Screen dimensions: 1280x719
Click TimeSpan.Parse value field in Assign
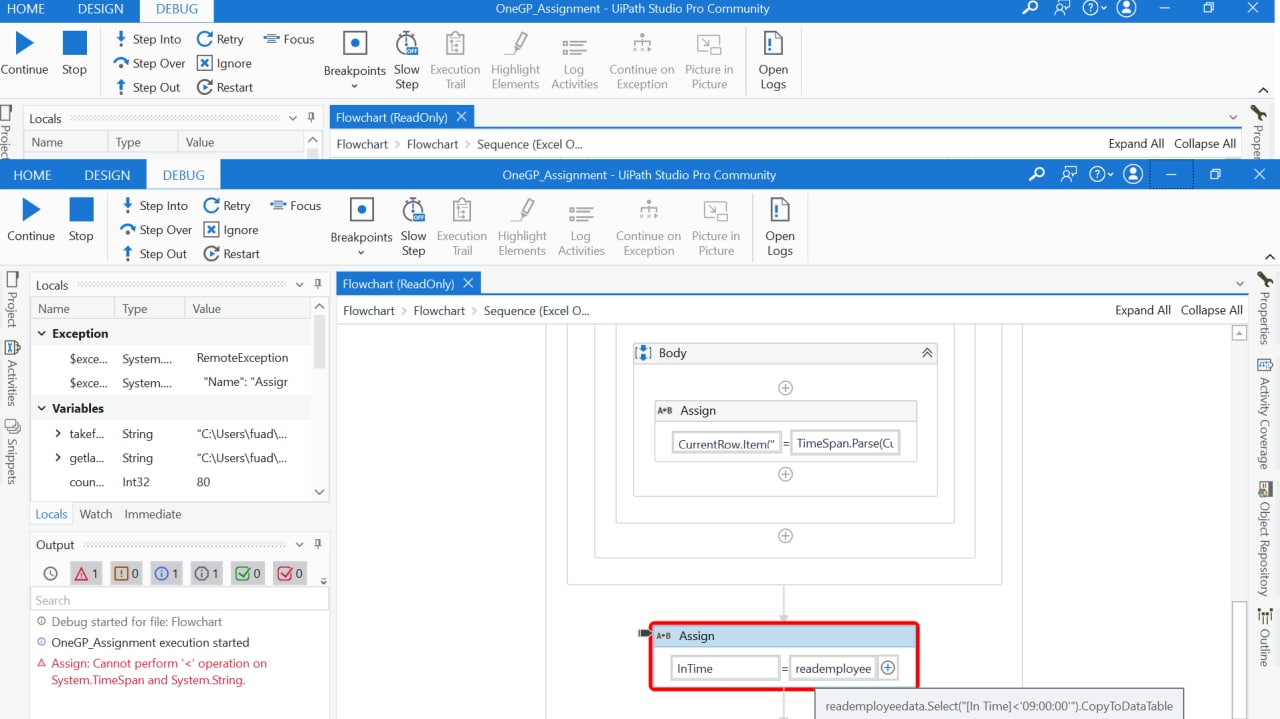pyautogui.click(x=845, y=443)
